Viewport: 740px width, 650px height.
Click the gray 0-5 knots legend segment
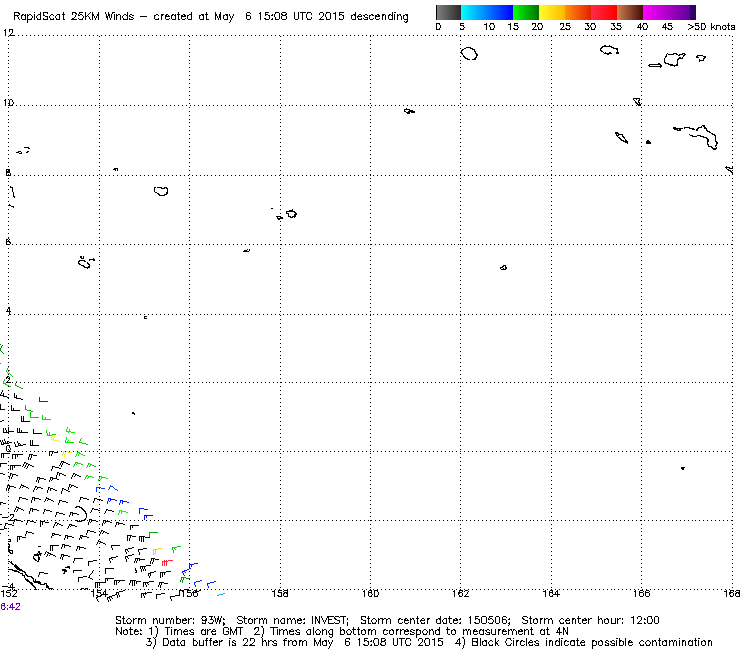[448, 12]
